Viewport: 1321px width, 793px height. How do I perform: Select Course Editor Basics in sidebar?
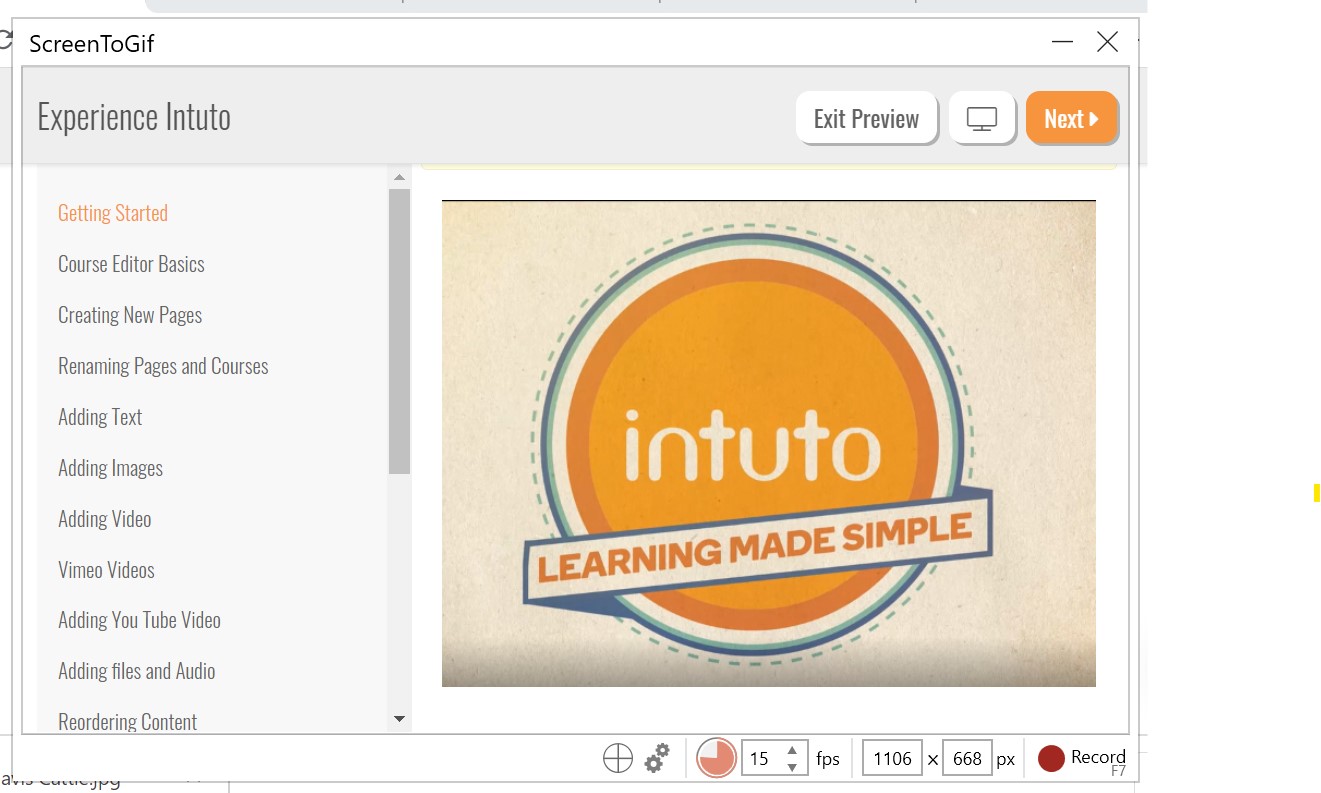point(131,264)
